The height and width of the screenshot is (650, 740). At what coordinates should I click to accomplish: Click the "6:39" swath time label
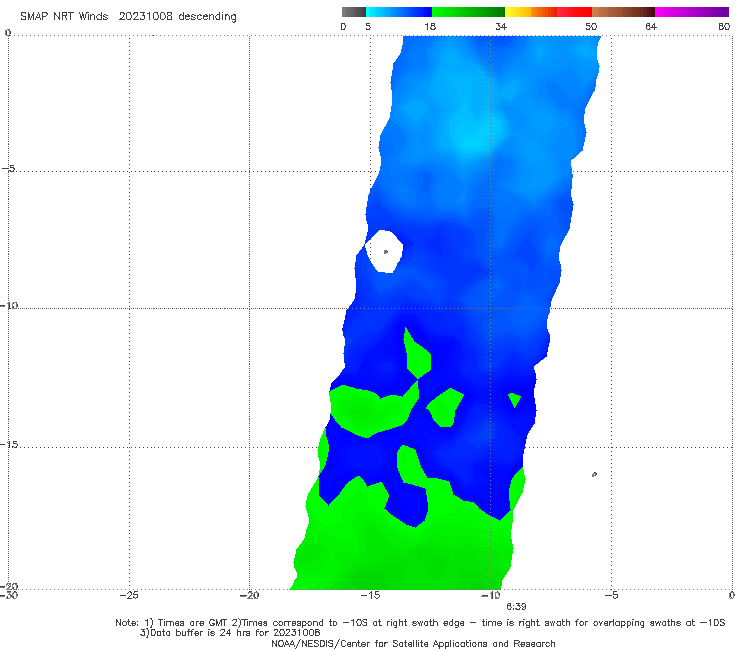516,607
